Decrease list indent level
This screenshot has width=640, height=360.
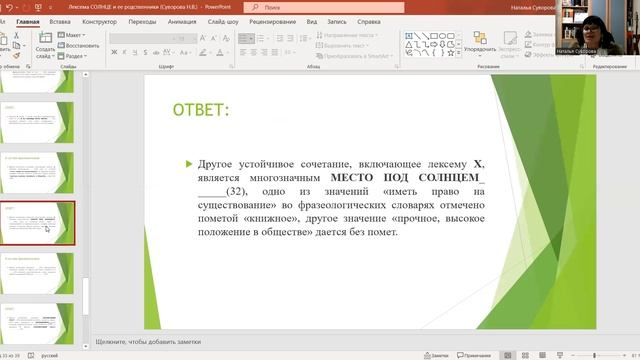pyautogui.click(x=280, y=38)
